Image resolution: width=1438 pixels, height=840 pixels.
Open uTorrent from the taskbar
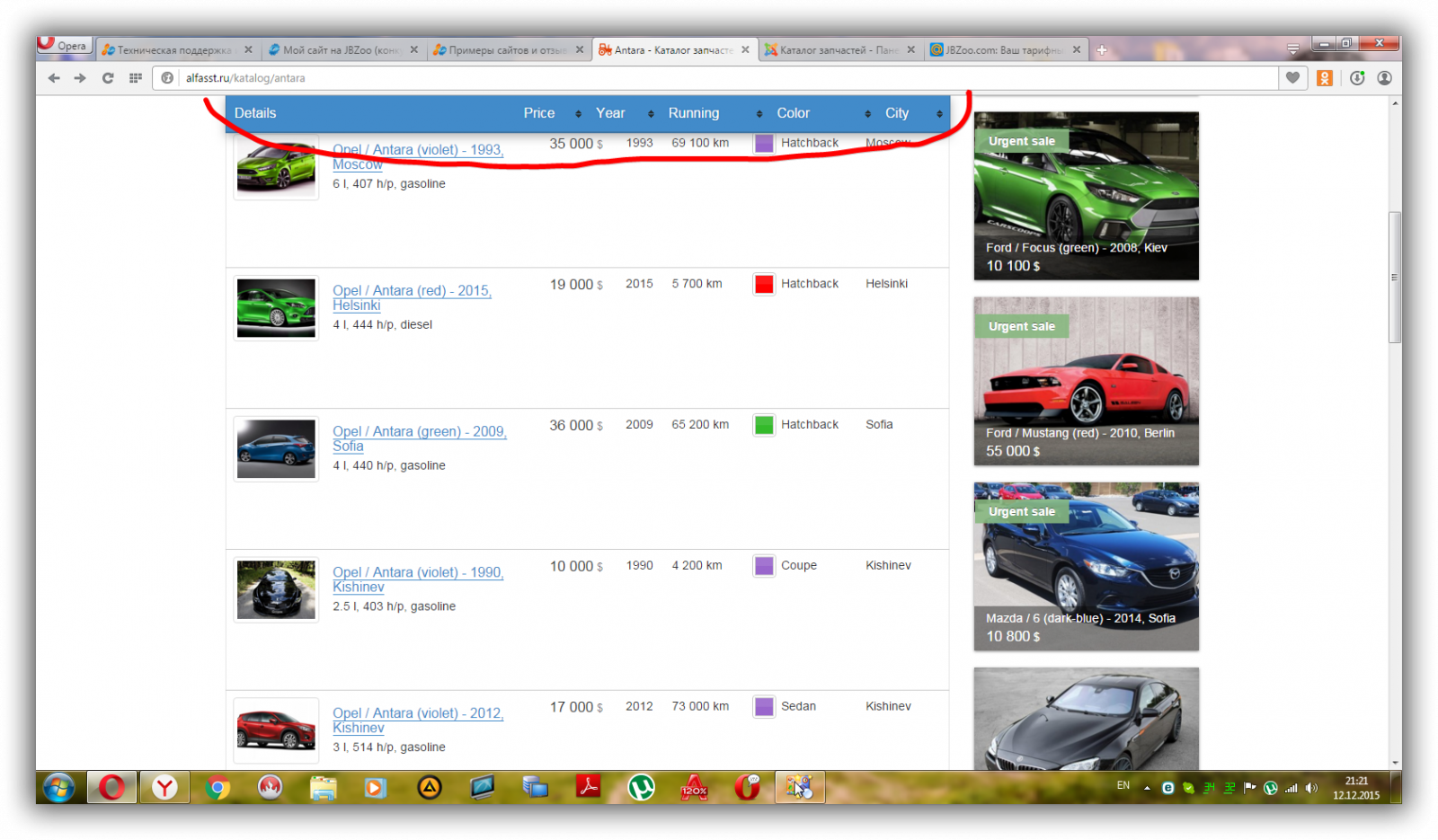(x=641, y=788)
